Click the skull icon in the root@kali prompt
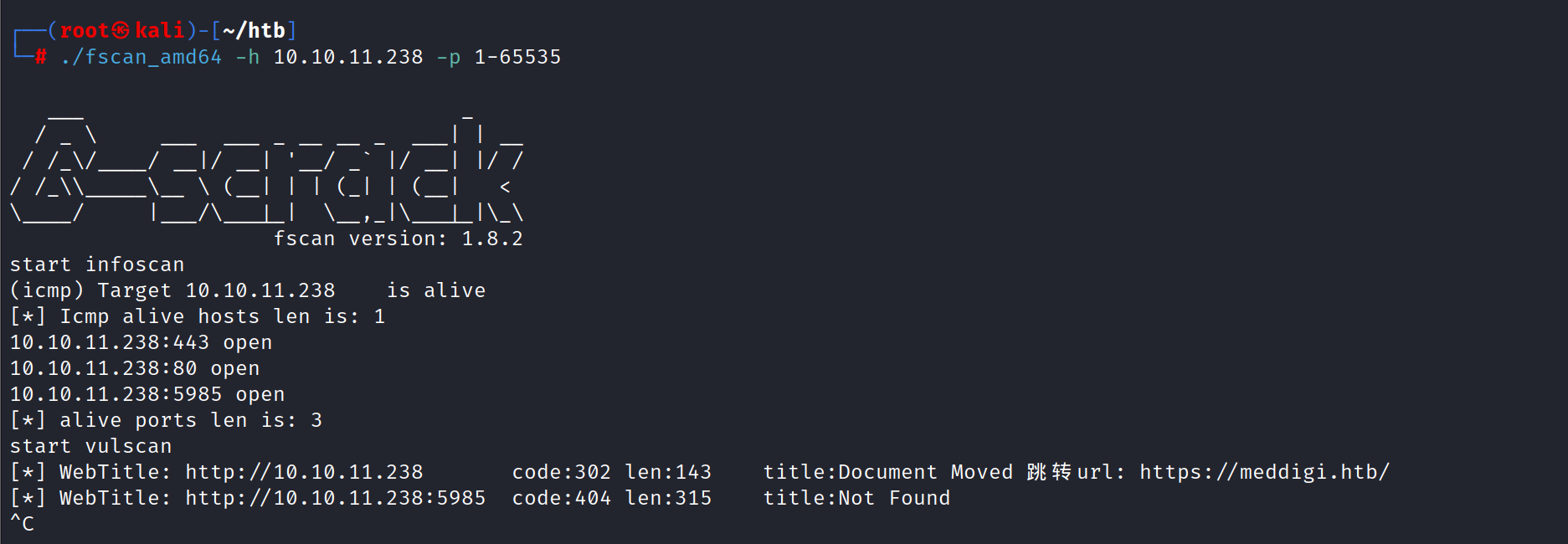Screen dimensions: 1568x544 point(121,31)
